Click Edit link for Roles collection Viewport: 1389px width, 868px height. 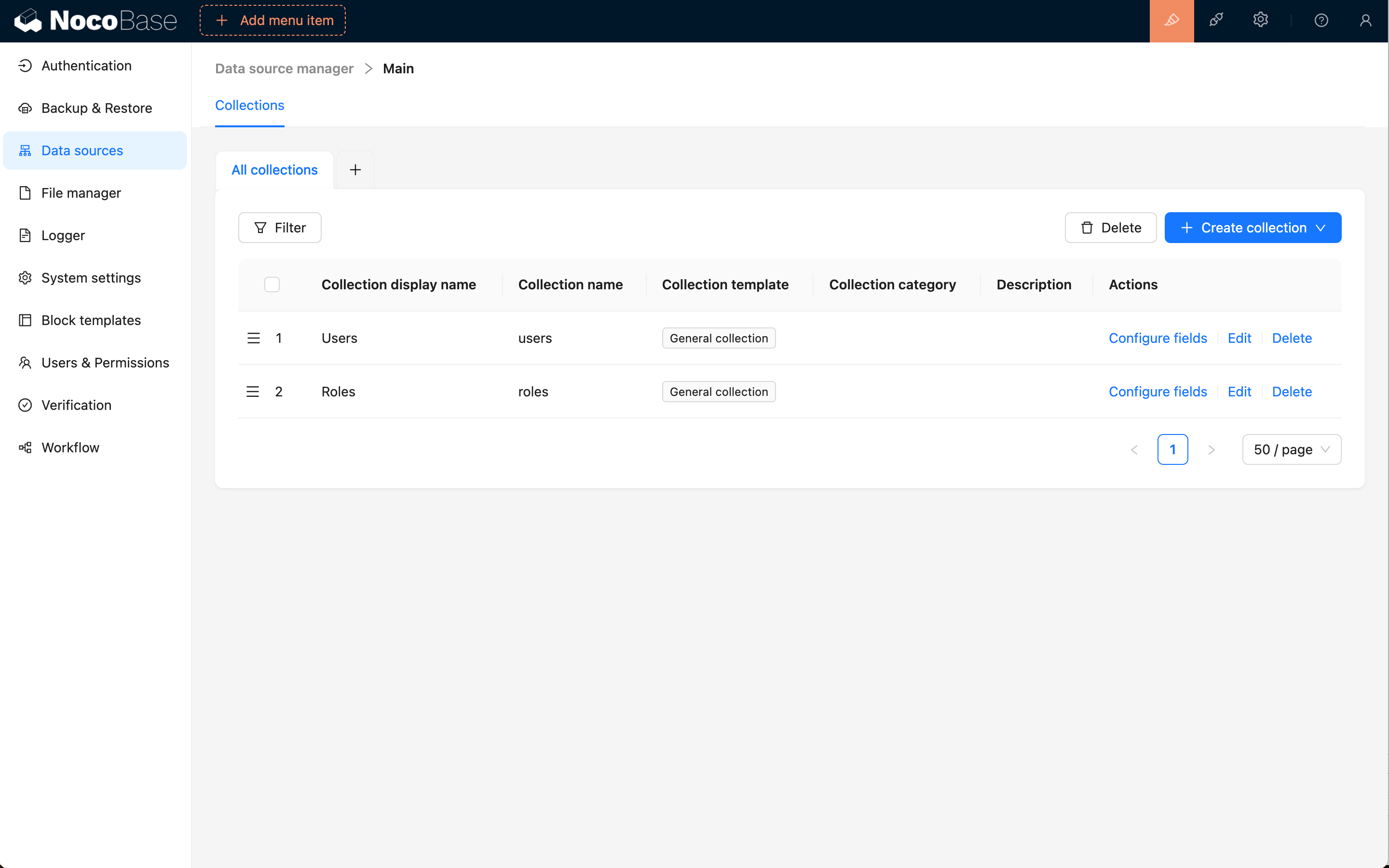coord(1239,392)
